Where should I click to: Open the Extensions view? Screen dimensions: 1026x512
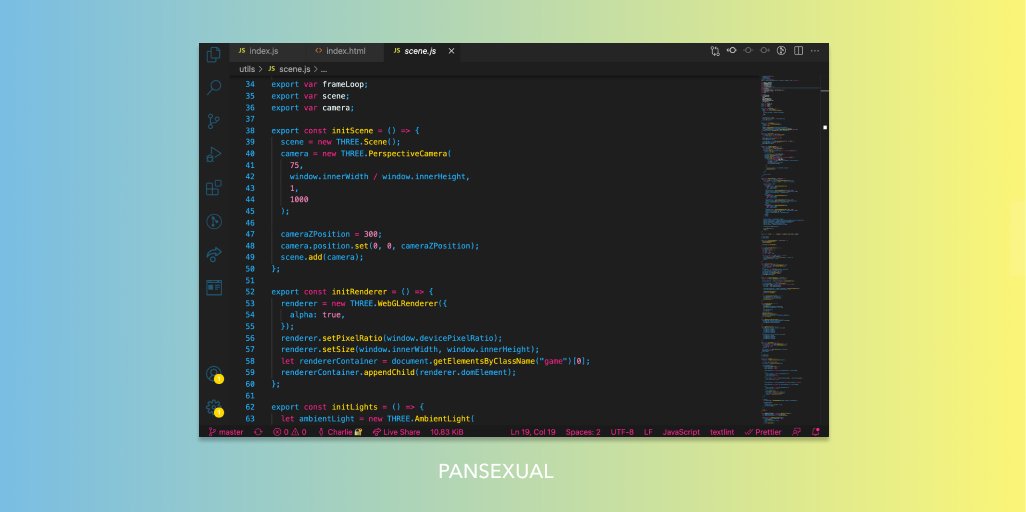213,188
